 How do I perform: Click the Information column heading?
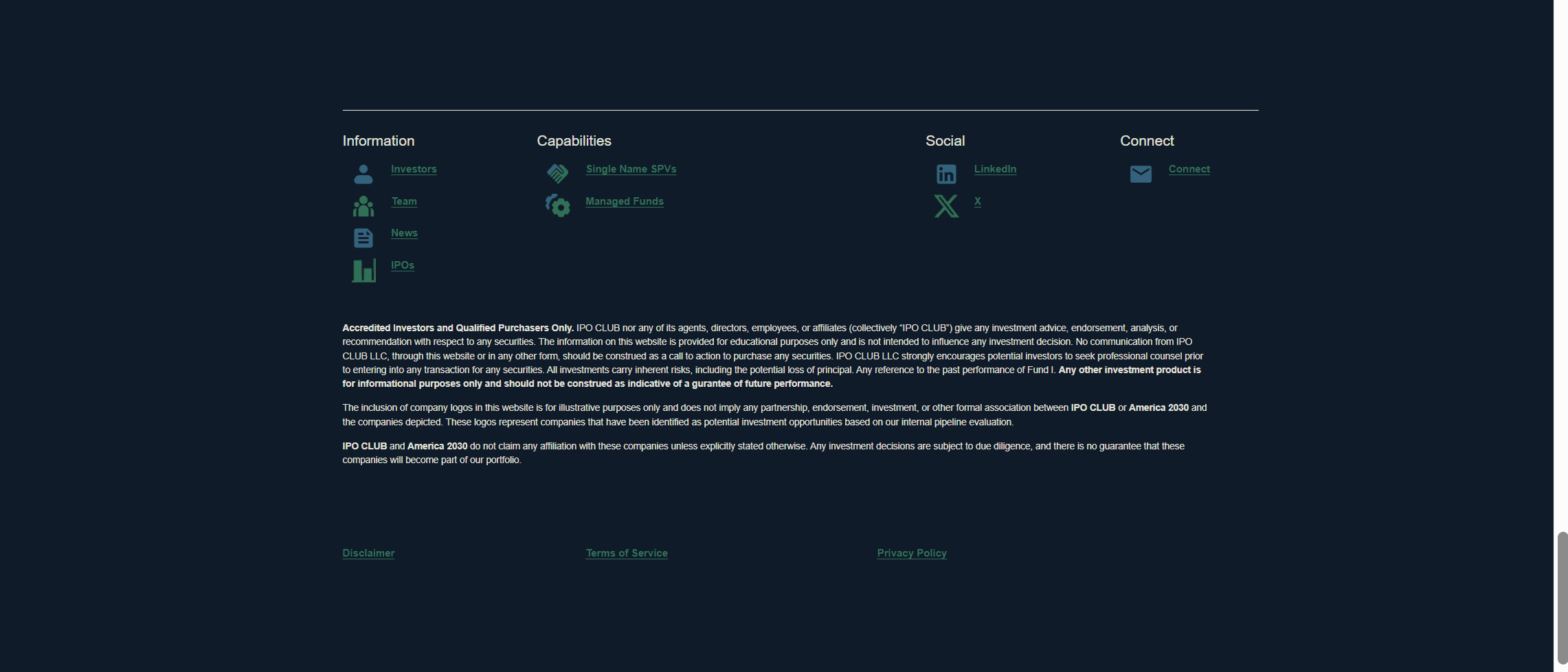click(379, 141)
